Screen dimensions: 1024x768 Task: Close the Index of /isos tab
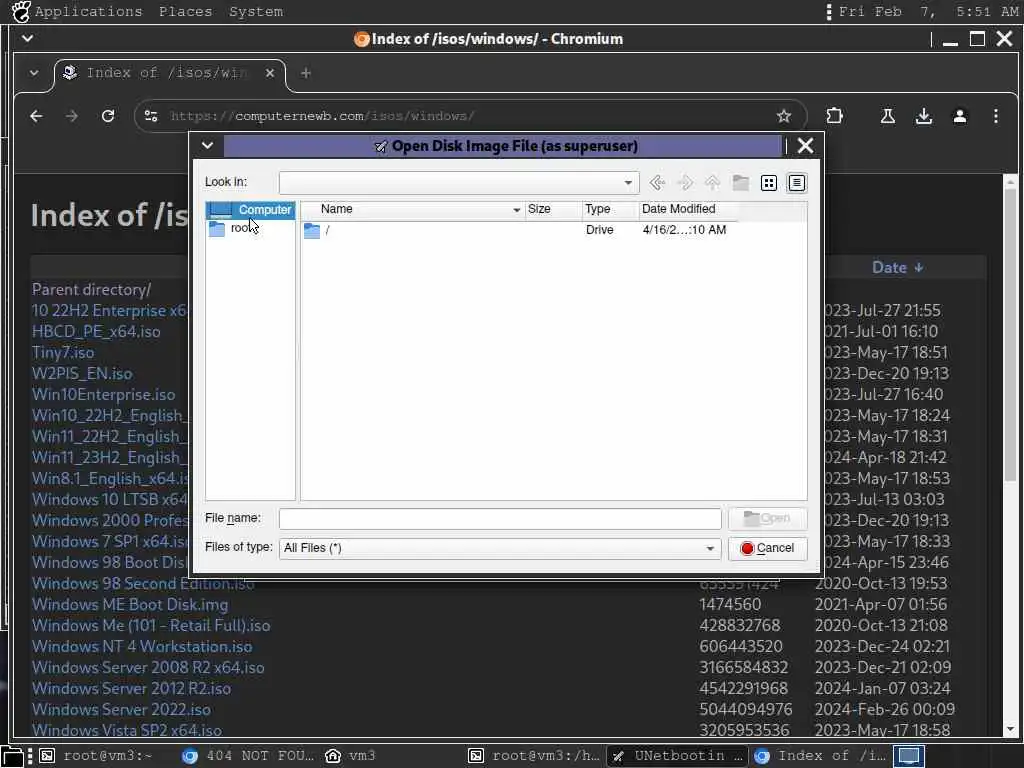270,73
